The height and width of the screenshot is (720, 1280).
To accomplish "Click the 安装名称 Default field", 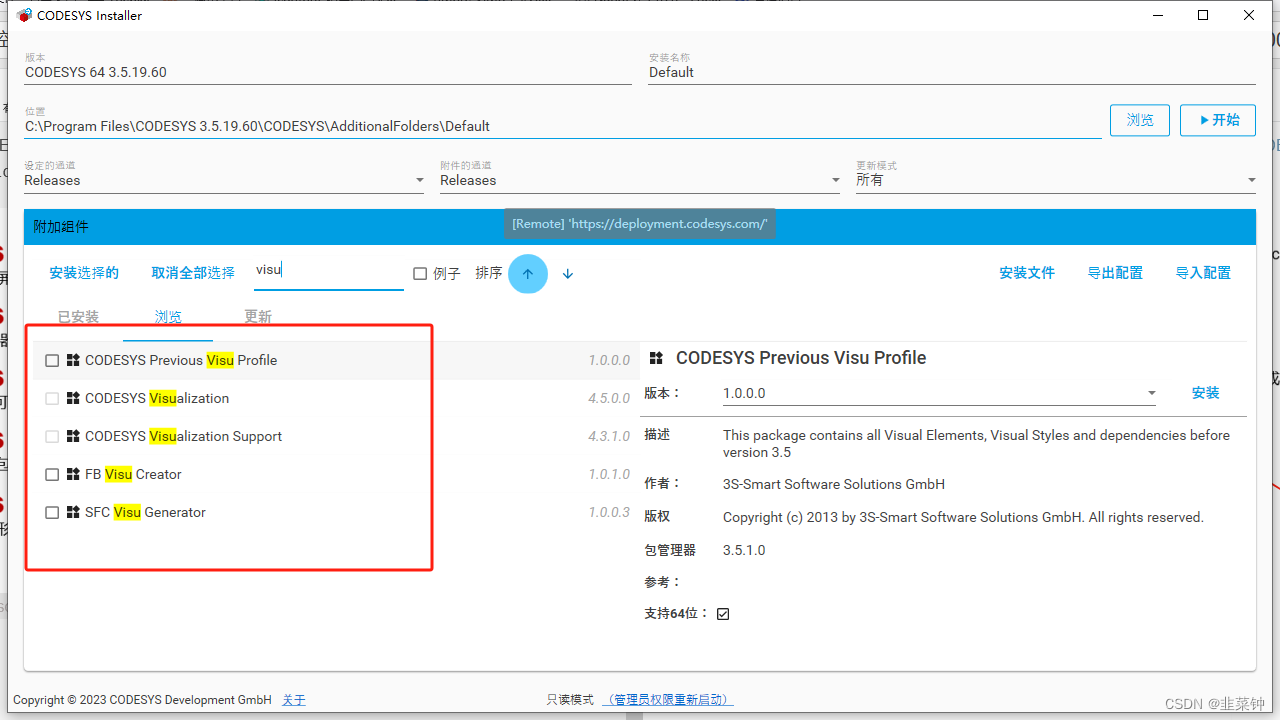I will (x=952, y=72).
